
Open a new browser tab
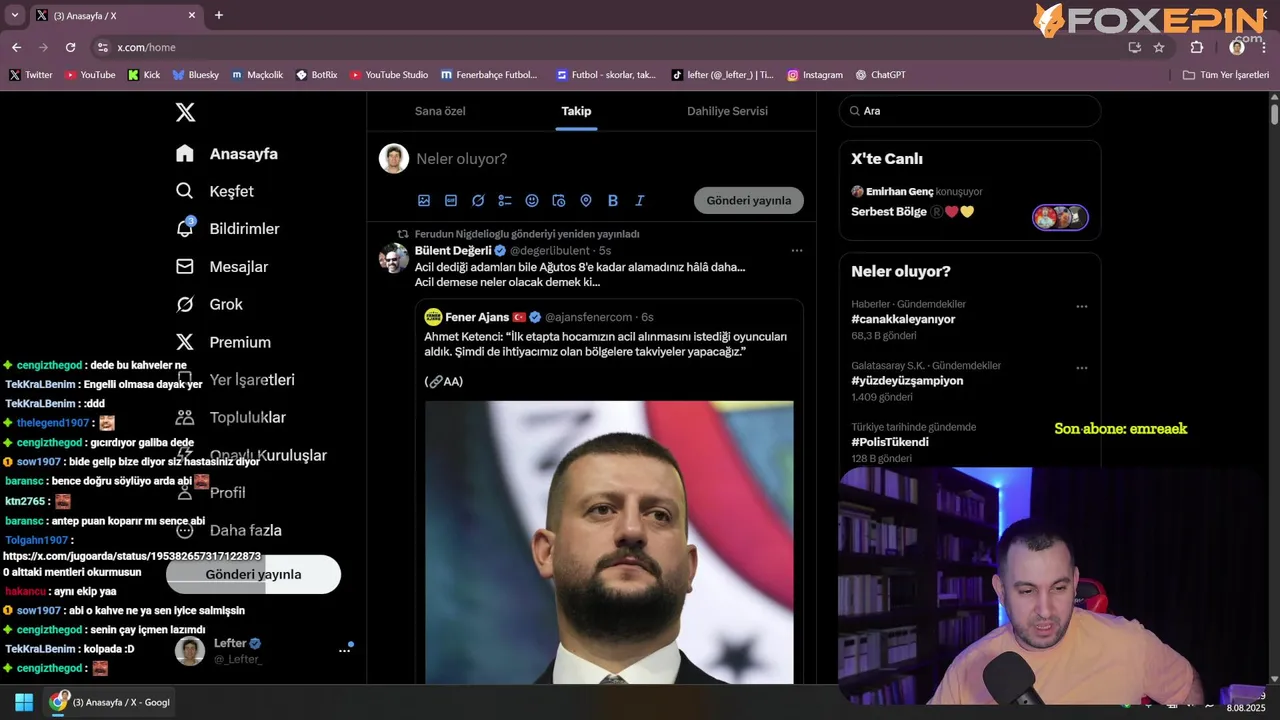click(219, 15)
